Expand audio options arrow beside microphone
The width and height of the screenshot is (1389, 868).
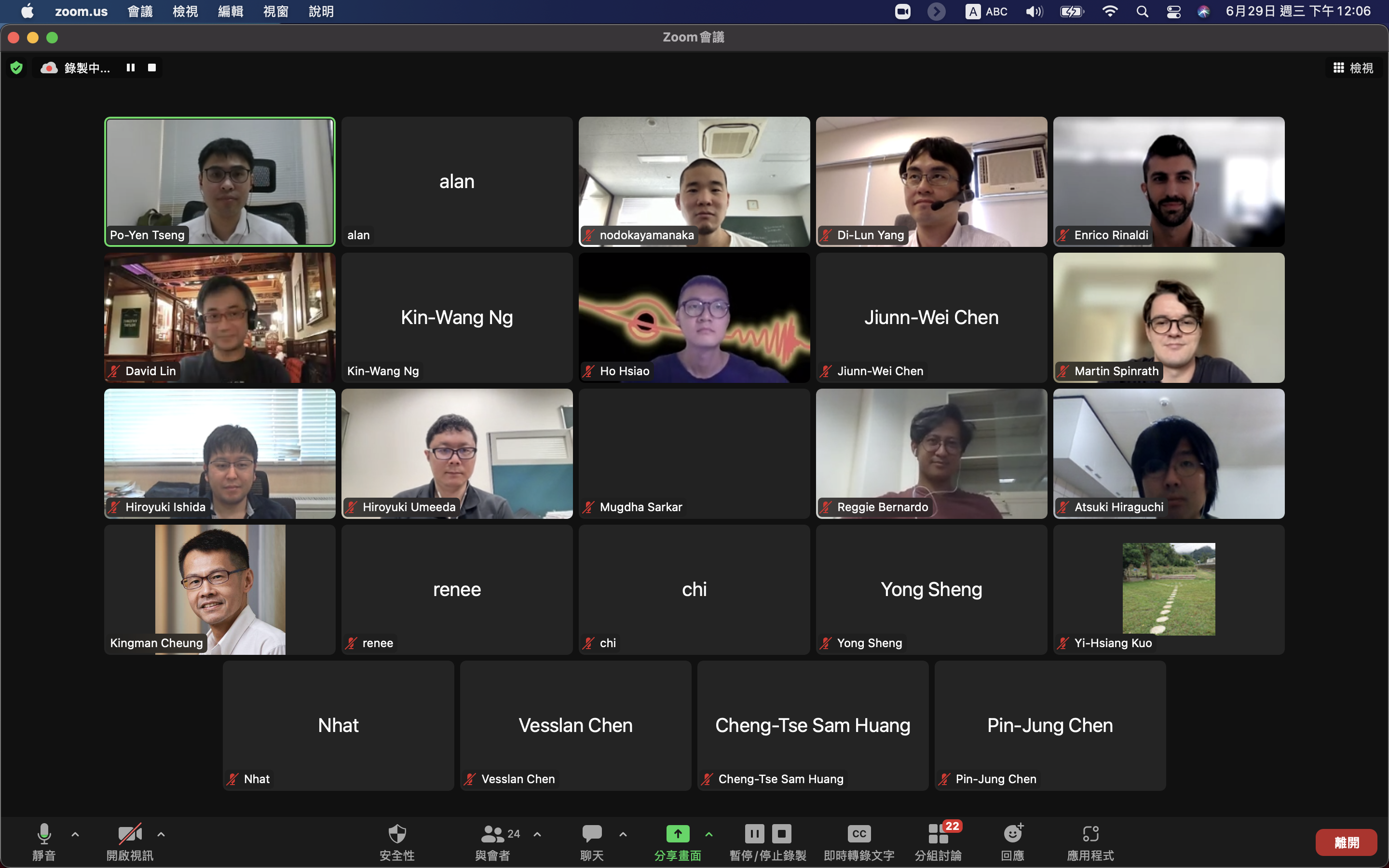click(x=75, y=834)
